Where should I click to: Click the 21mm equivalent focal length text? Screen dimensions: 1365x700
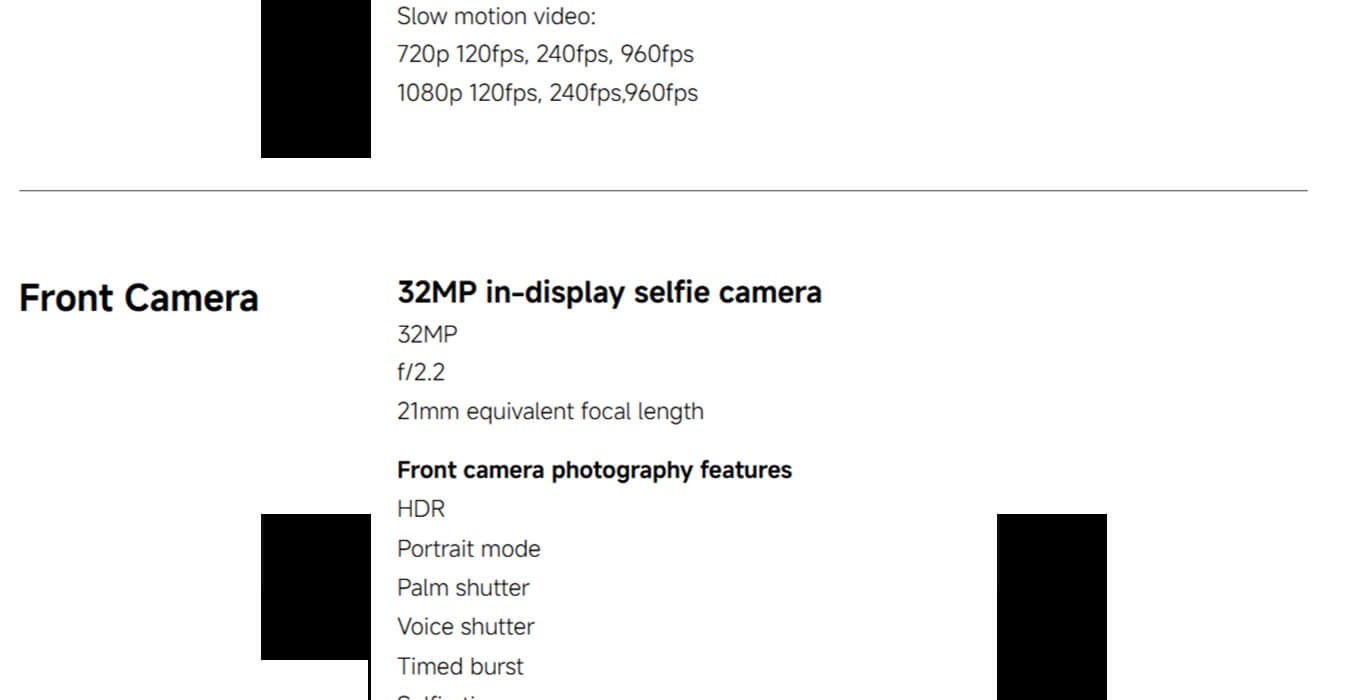coord(550,411)
